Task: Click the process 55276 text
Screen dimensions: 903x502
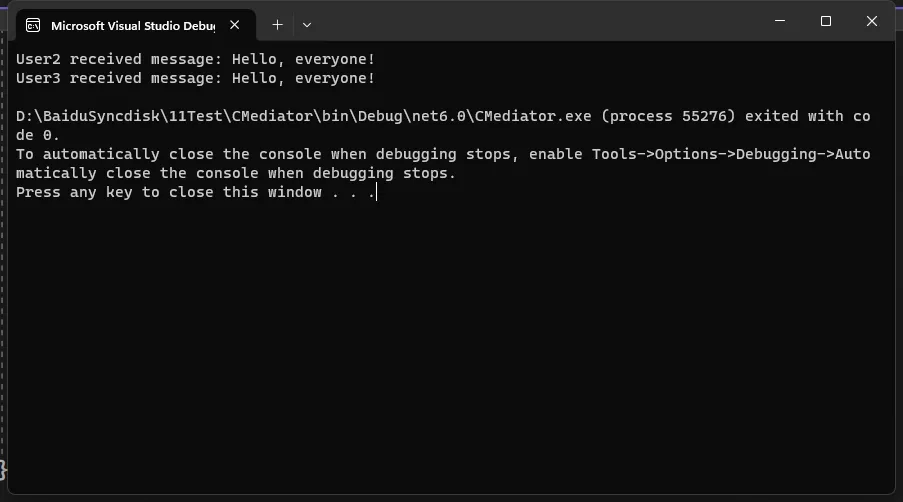Action: (x=668, y=116)
